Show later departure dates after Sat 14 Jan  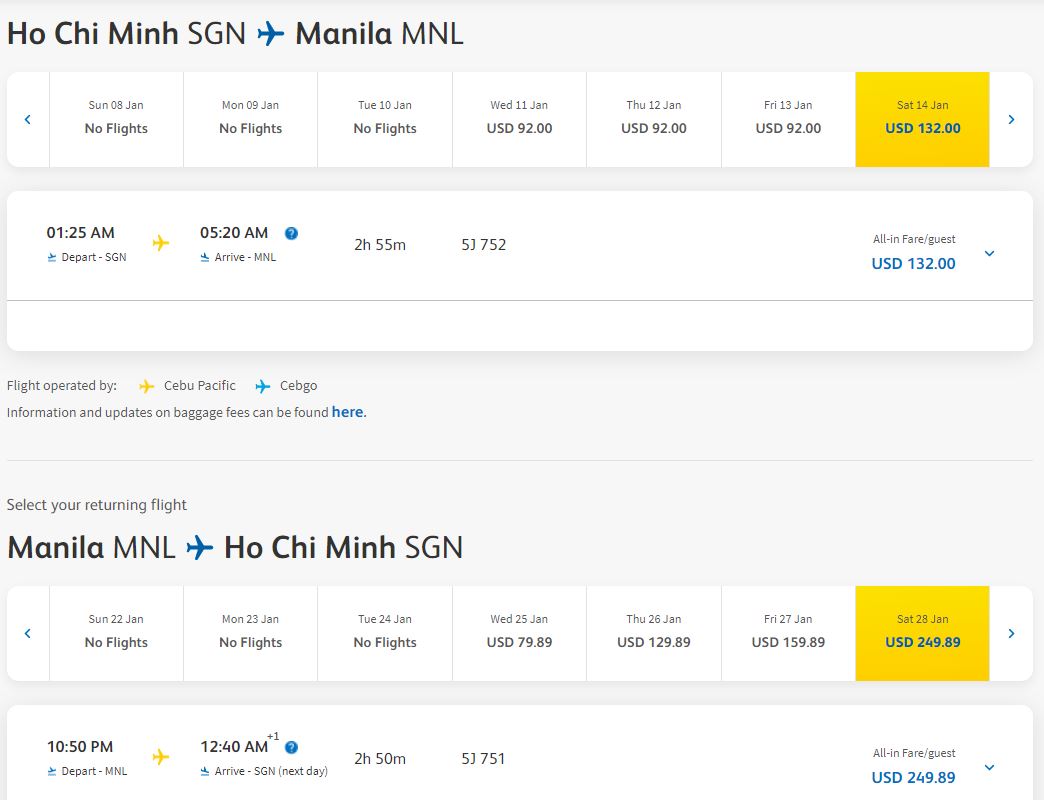pos(1011,119)
